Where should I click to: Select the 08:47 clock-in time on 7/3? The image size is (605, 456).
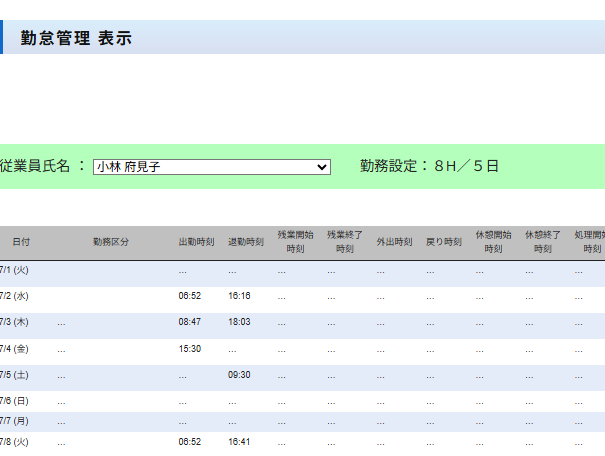coord(190,322)
